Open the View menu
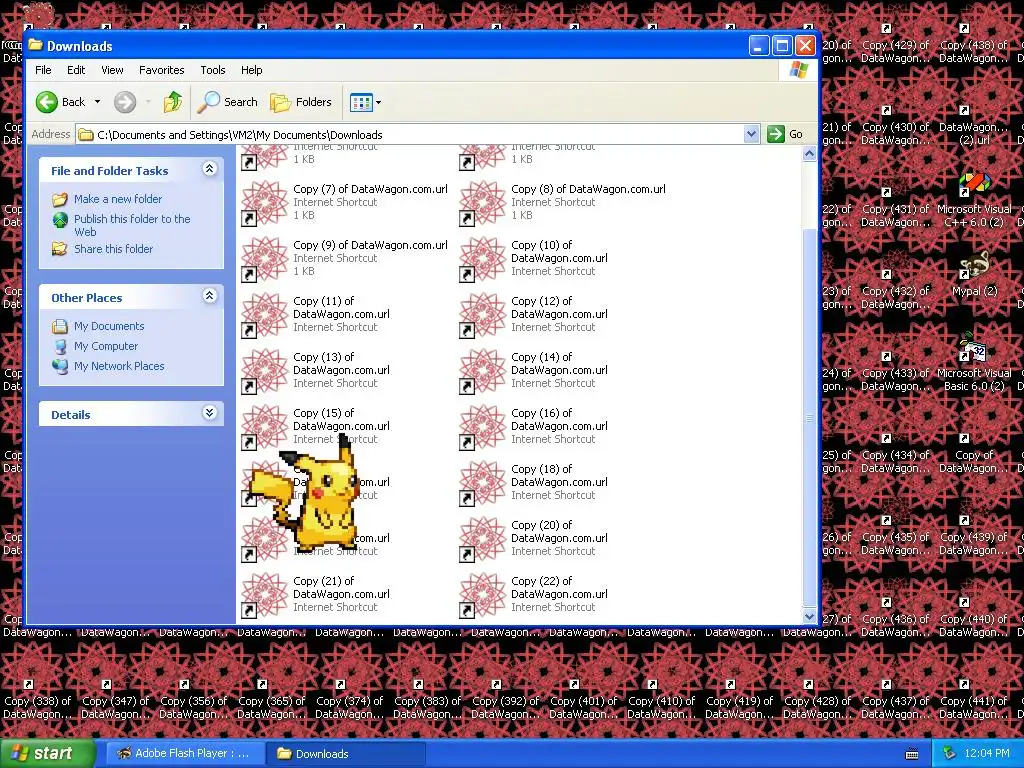This screenshot has width=1024, height=768. click(112, 70)
